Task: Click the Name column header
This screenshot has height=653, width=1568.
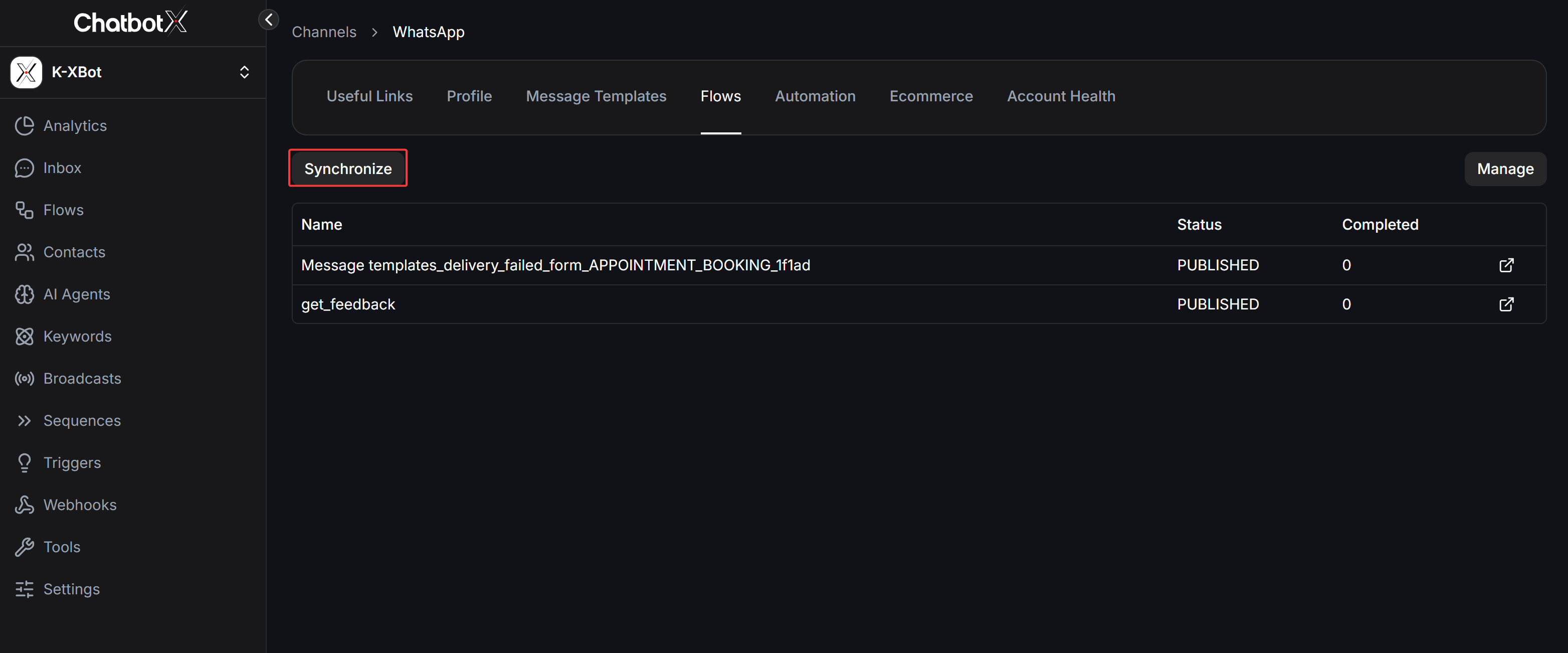Action: (x=321, y=225)
